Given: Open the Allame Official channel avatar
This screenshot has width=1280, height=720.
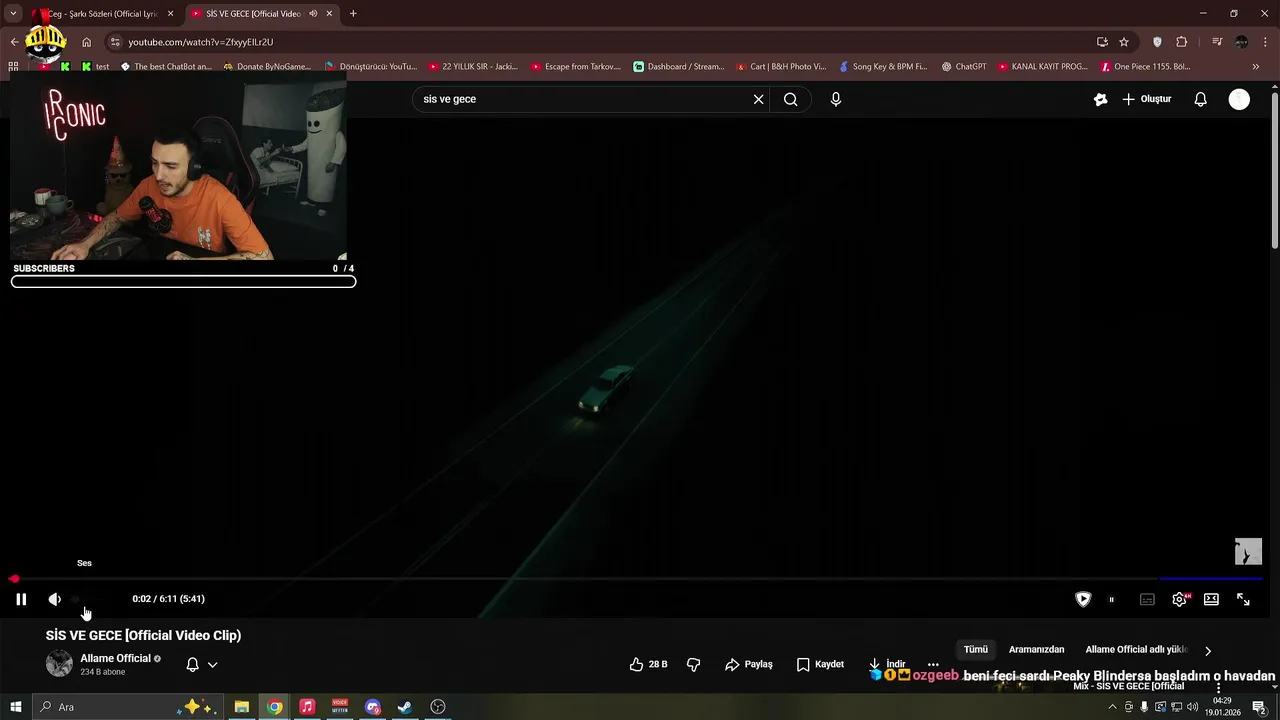Looking at the screenshot, I should click(59, 663).
